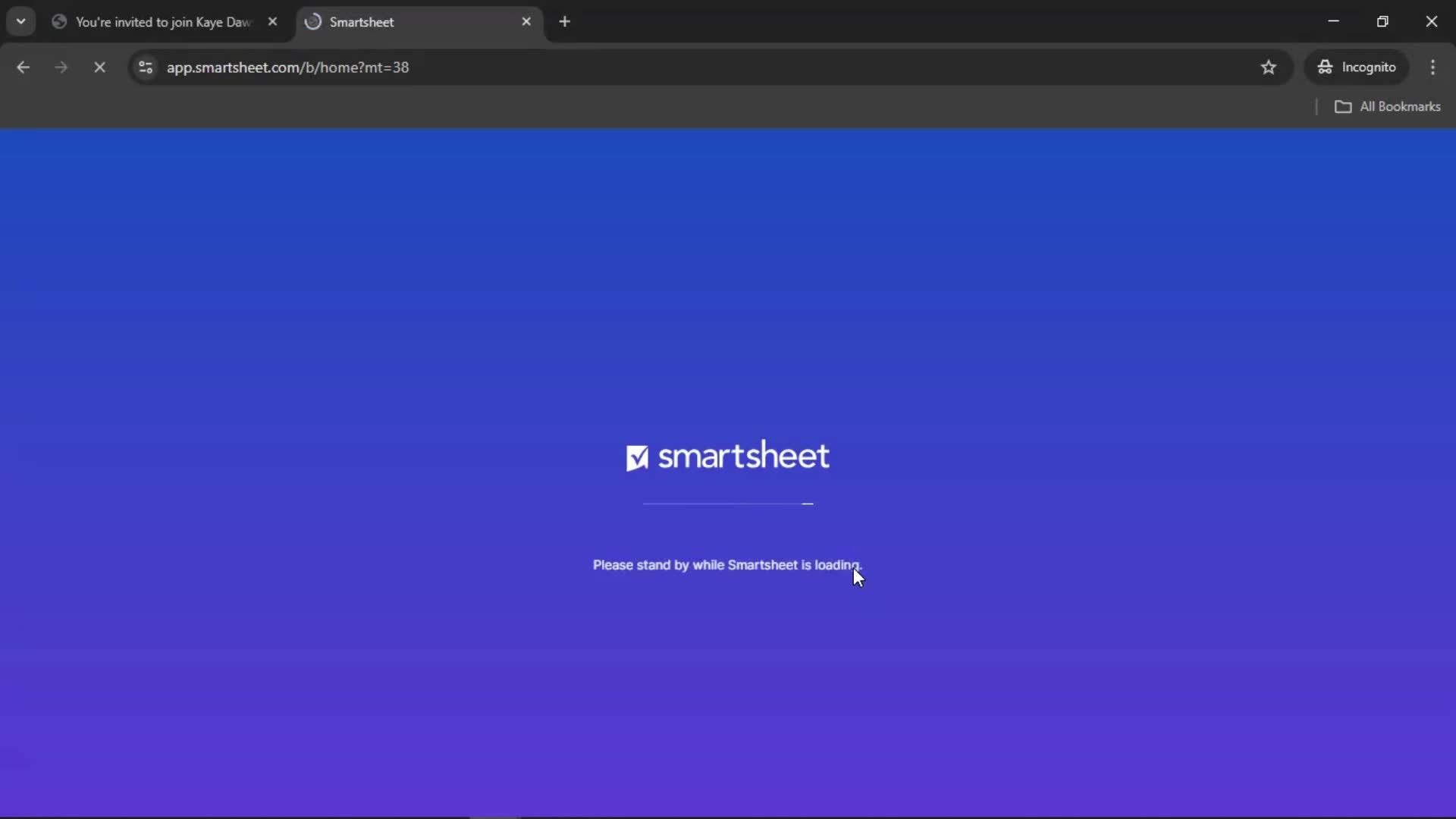Click the site information icon in address bar
This screenshot has height=819, width=1456.
(145, 67)
